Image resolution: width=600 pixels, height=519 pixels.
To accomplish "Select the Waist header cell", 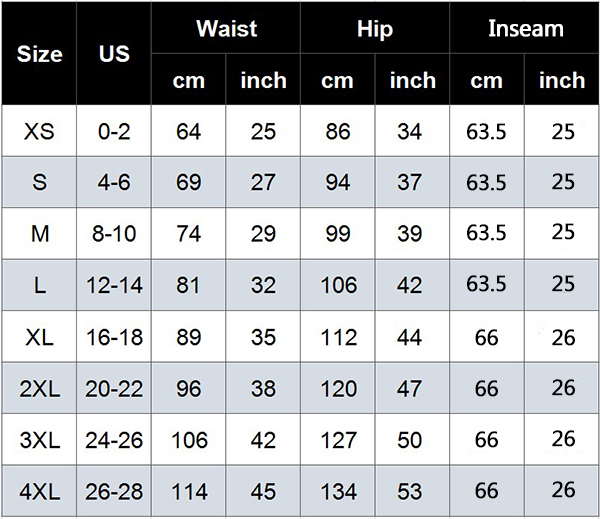I will [226, 28].
